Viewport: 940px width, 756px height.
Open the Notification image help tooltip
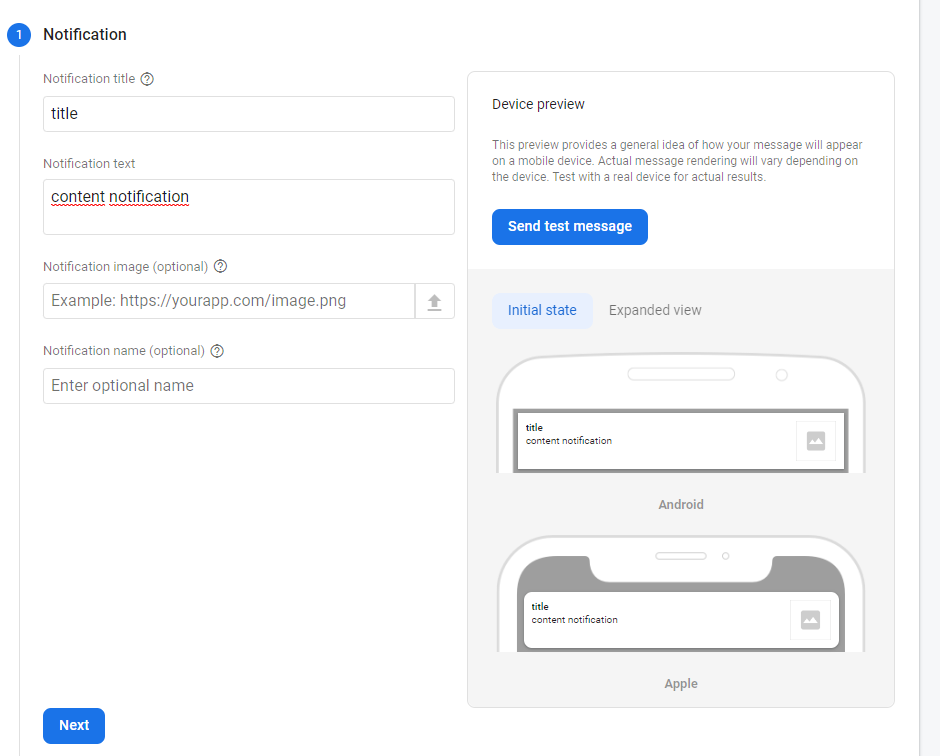tap(220, 266)
